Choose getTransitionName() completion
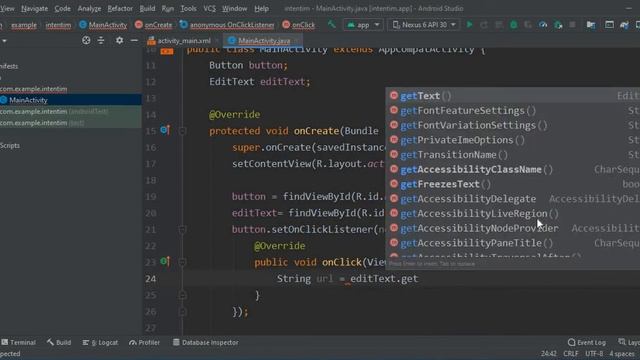The width and height of the screenshot is (640, 360). pyautogui.click(x=513, y=155)
